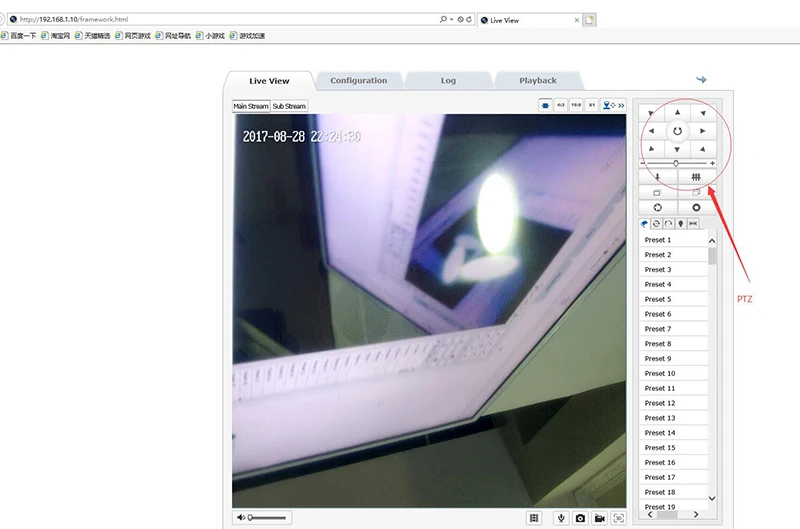Click the right stacked-rectangles PTZ button

[x=696, y=192]
